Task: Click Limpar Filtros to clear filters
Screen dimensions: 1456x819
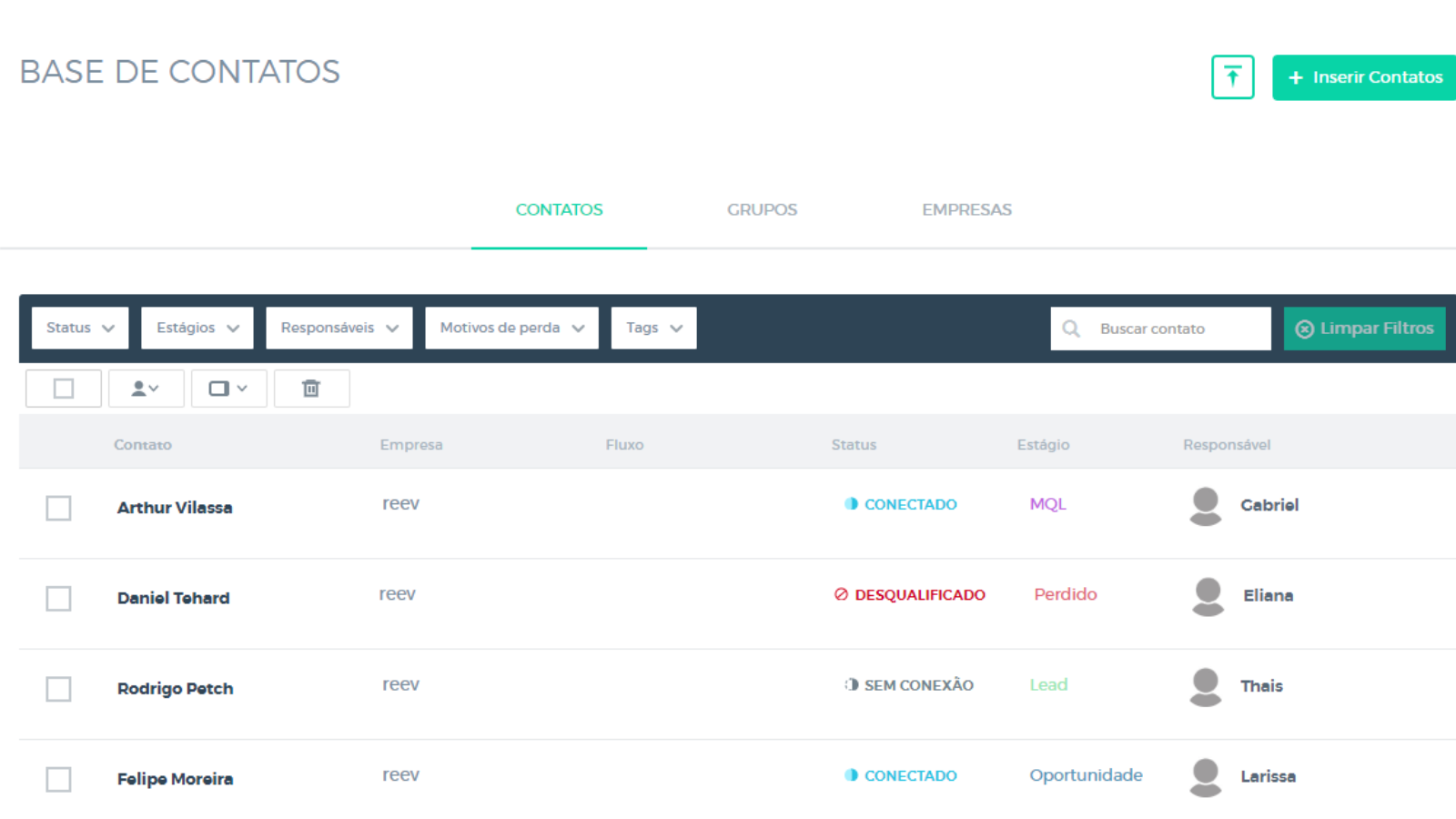Action: pyautogui.click(x=1364, y=329)
